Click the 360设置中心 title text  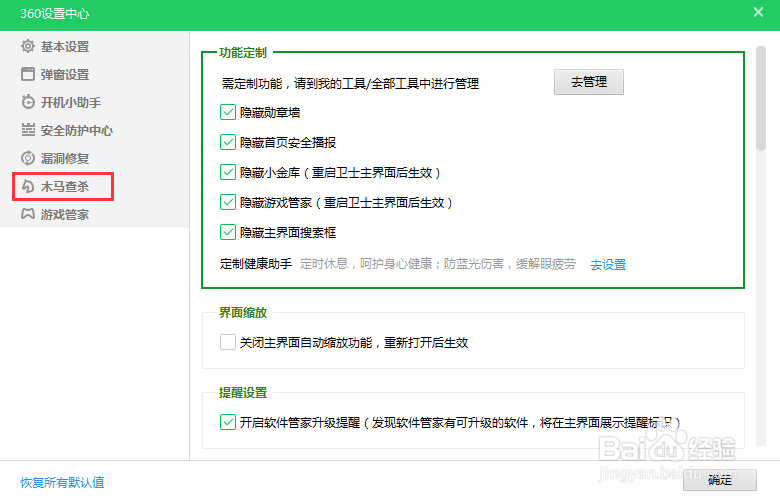pos(55,13)
